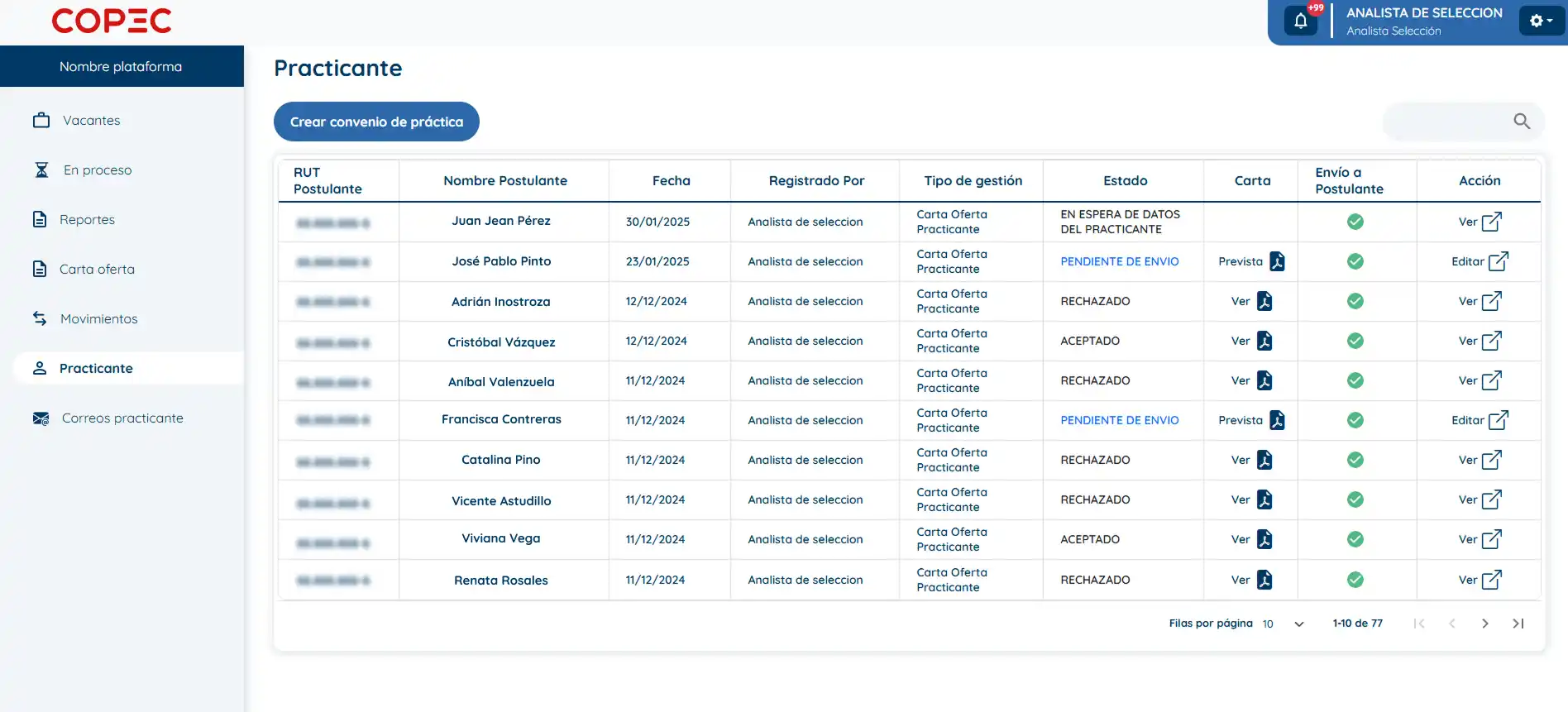
Task: Open the notifications bell icon
Action: pos(1301,22)
